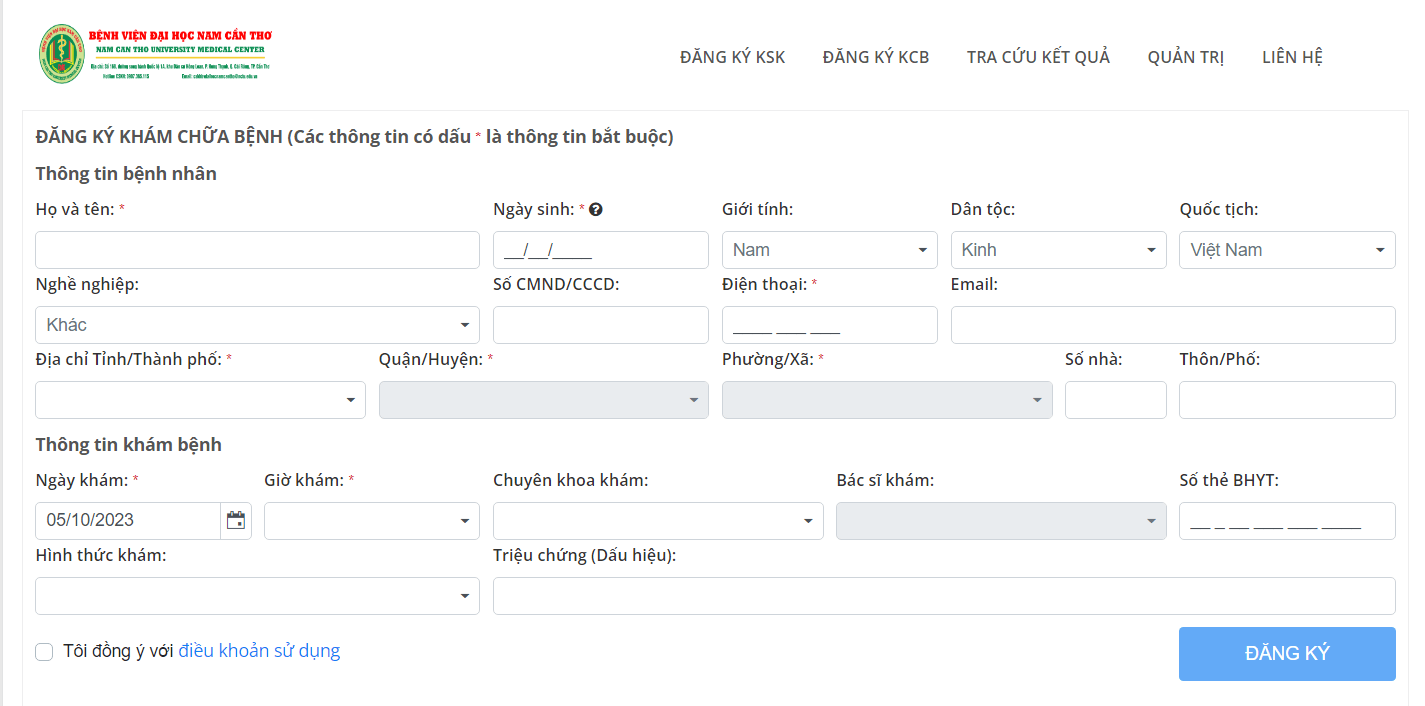Viewport: 1425px width, 706px height.
Task: Focus the Họ và tên text field
Action: coord(257,250)
